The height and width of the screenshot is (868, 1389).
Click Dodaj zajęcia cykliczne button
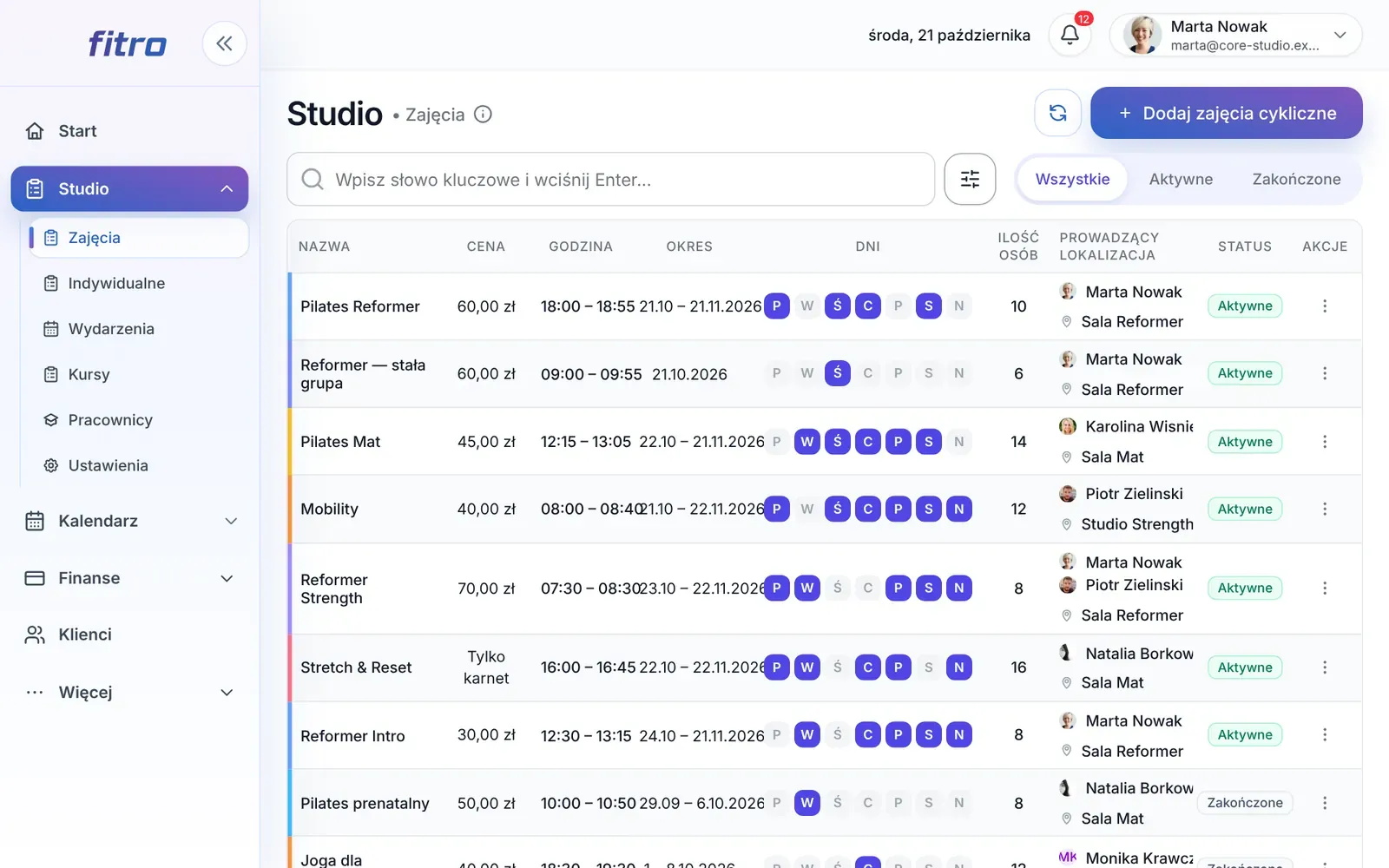point(1226,113)
